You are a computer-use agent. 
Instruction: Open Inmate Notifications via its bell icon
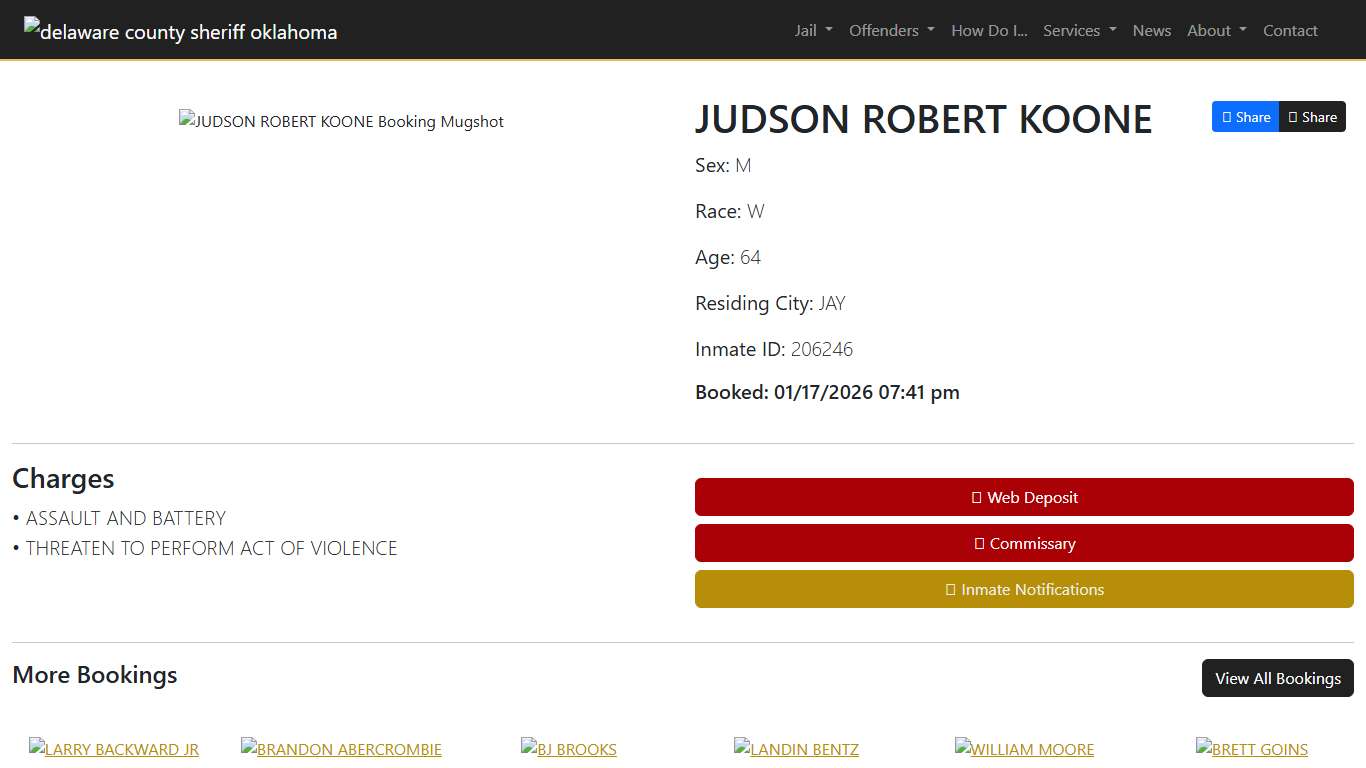pos(949,590)
